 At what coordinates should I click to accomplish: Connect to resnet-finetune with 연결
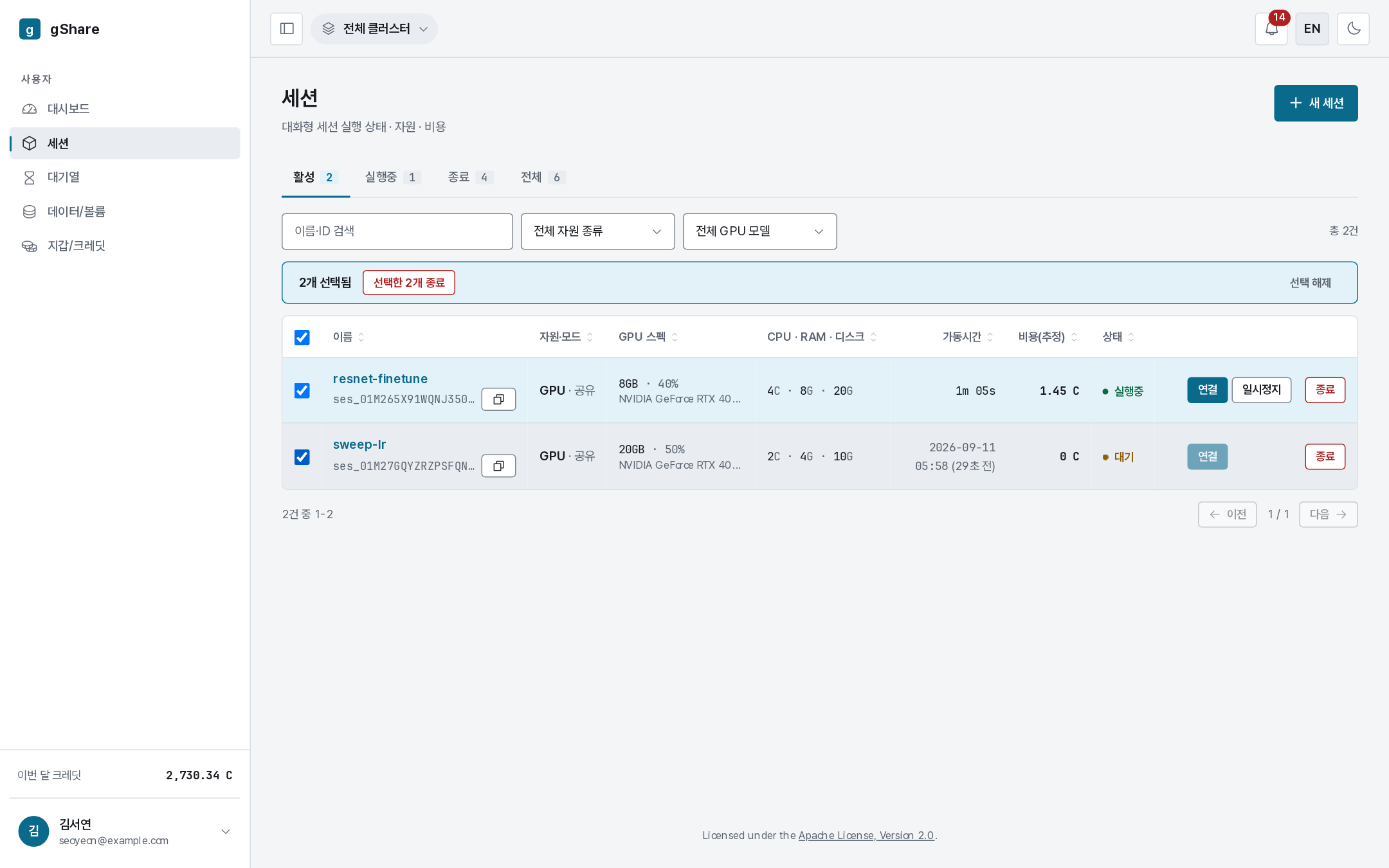click(1207, 390)
